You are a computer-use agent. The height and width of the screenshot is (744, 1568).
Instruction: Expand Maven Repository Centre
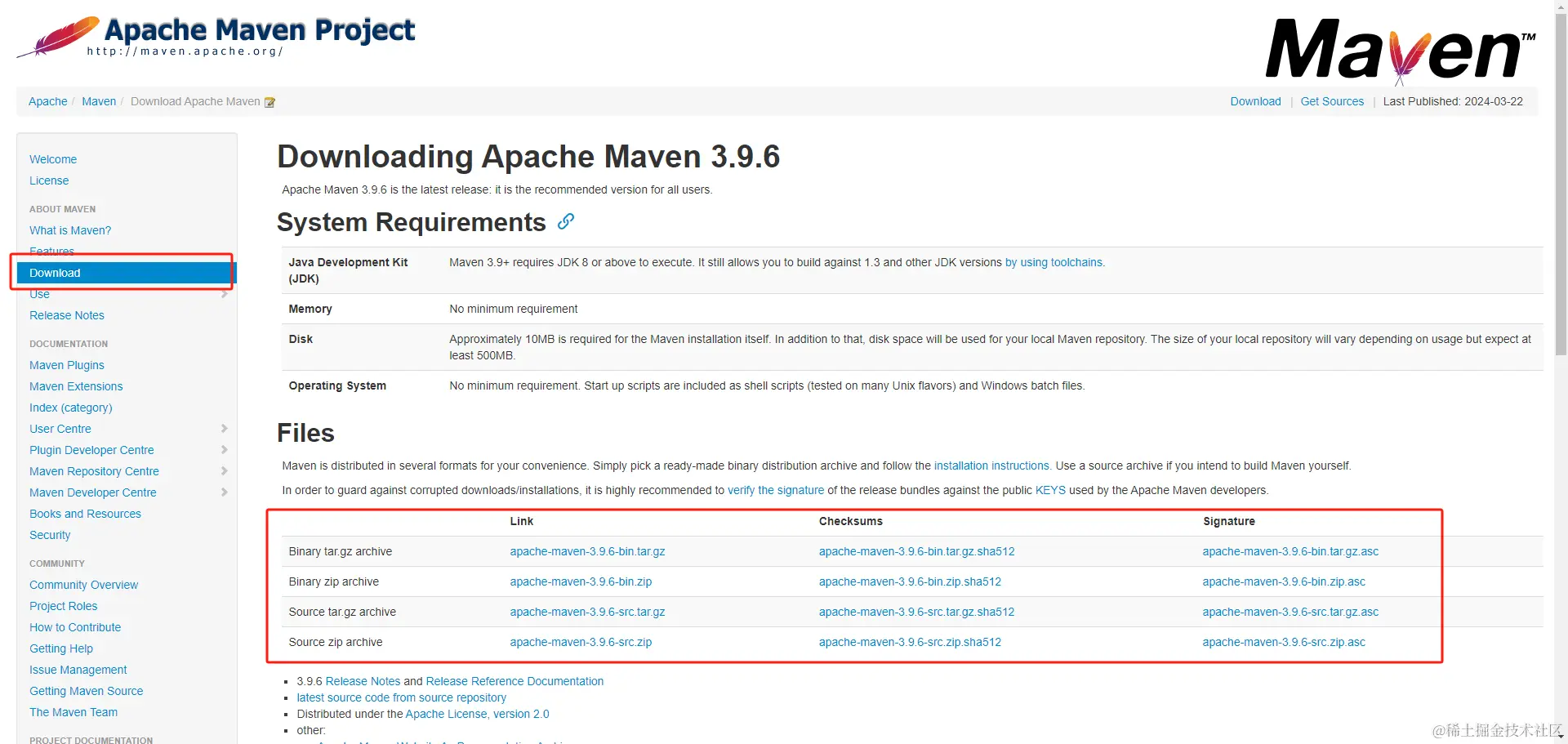click(x=225, y=470)
